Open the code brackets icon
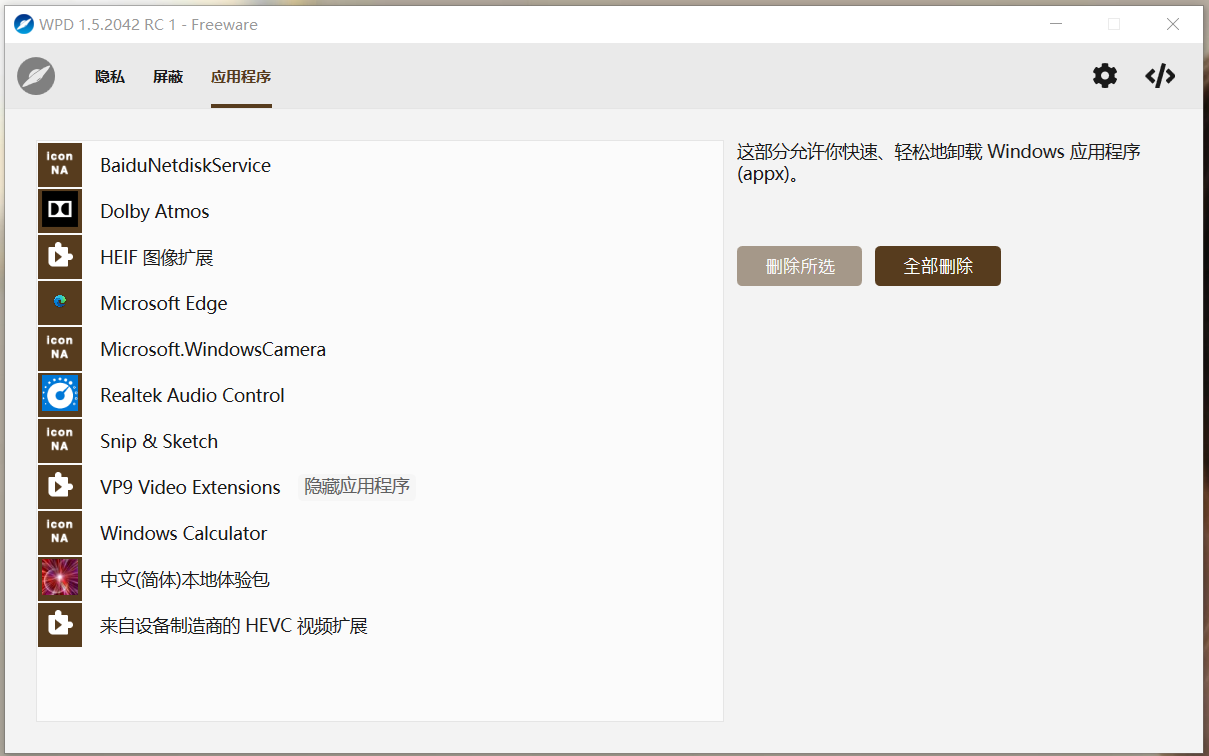Viewport: 1209px width, 756px height. tap(1160, 76)
